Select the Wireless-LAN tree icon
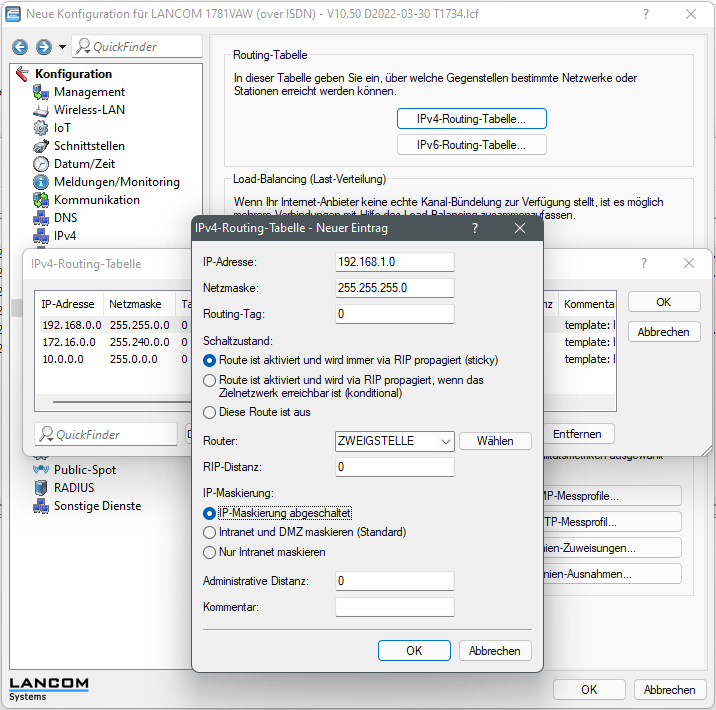The image size is (716, 710). [40, 110]
